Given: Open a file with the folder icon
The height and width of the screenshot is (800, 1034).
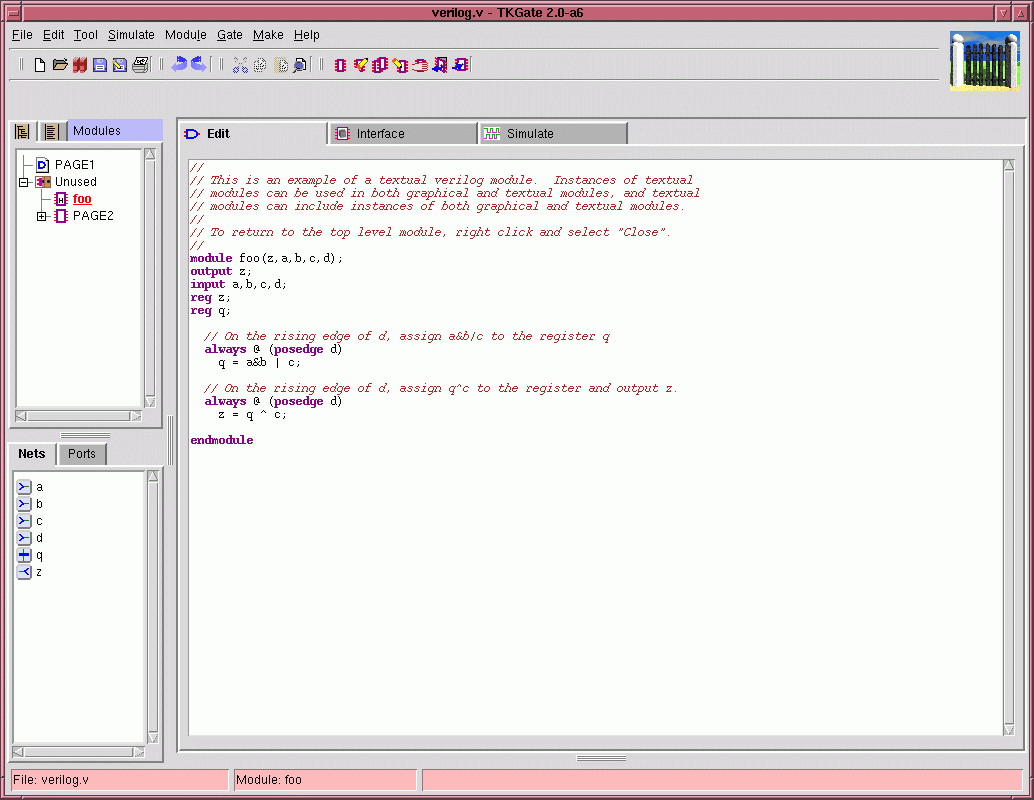Looking at the screenshot, I should tap(60, 65).
